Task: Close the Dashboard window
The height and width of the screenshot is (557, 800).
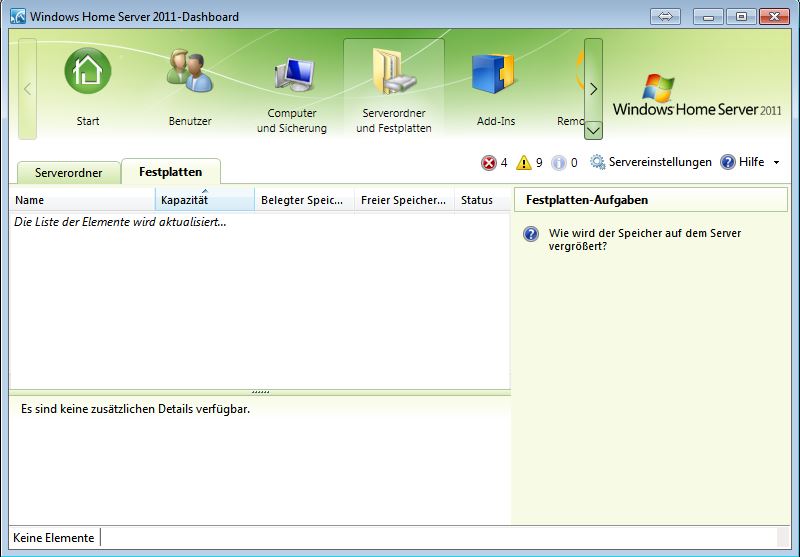Action: coord(774,16)
